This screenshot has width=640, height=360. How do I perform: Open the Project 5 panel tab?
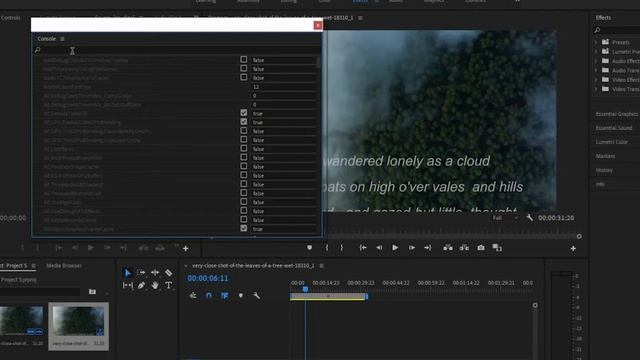point(14,266)
